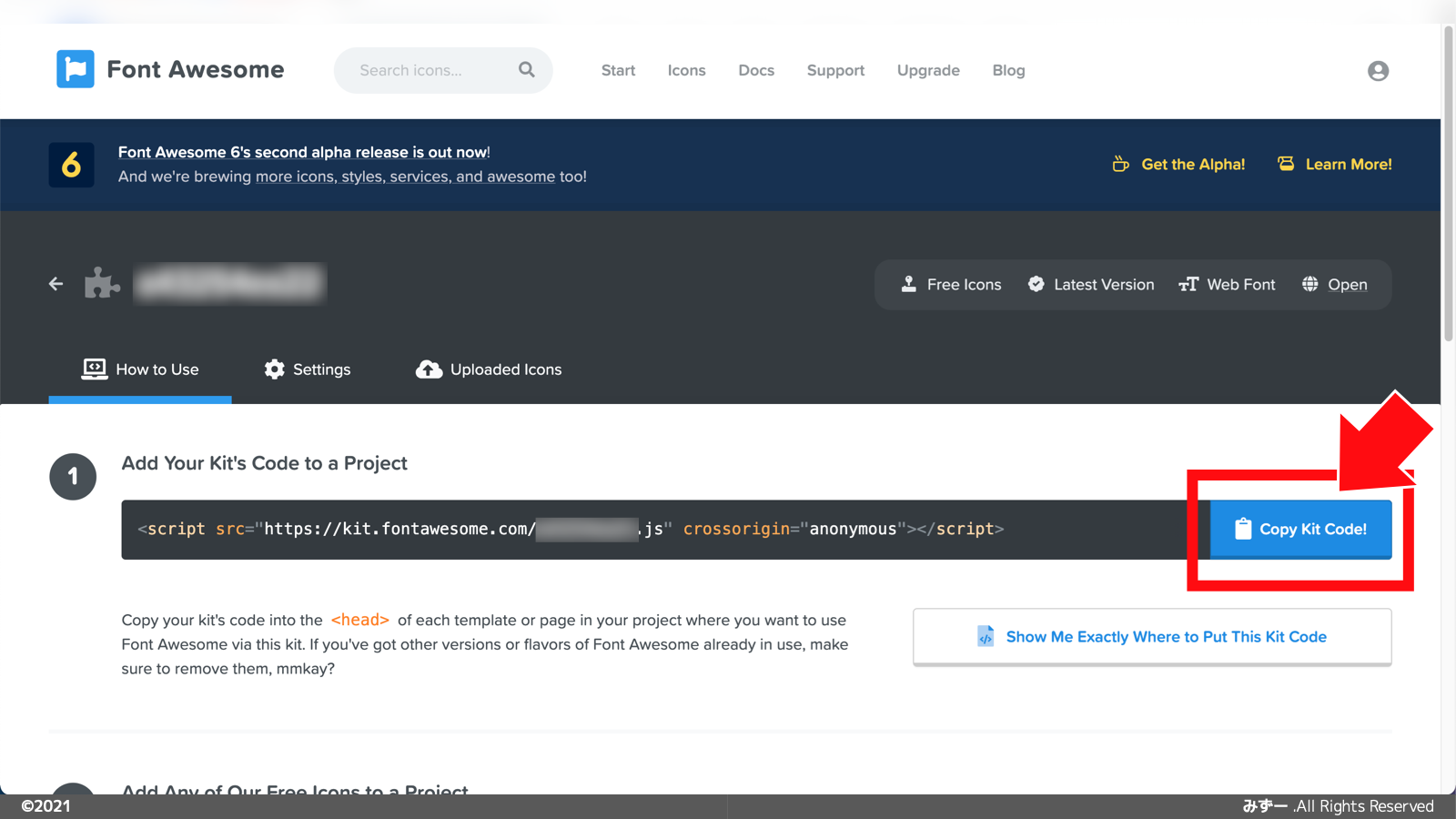This screenshot has height=819, width=1456.
Task: Open the Settings tab
Action: [x=308, y=369]
